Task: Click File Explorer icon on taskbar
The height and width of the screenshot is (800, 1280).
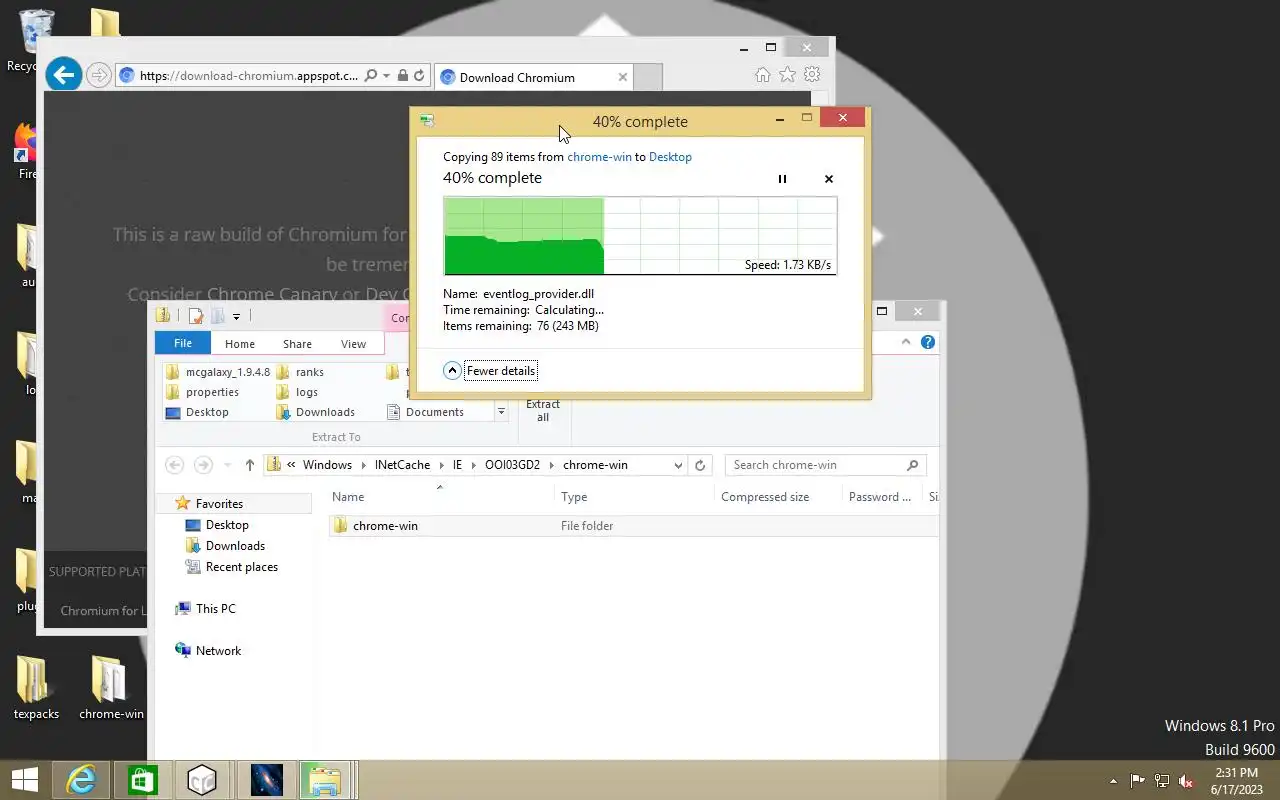Action: (x=324, y=780)
